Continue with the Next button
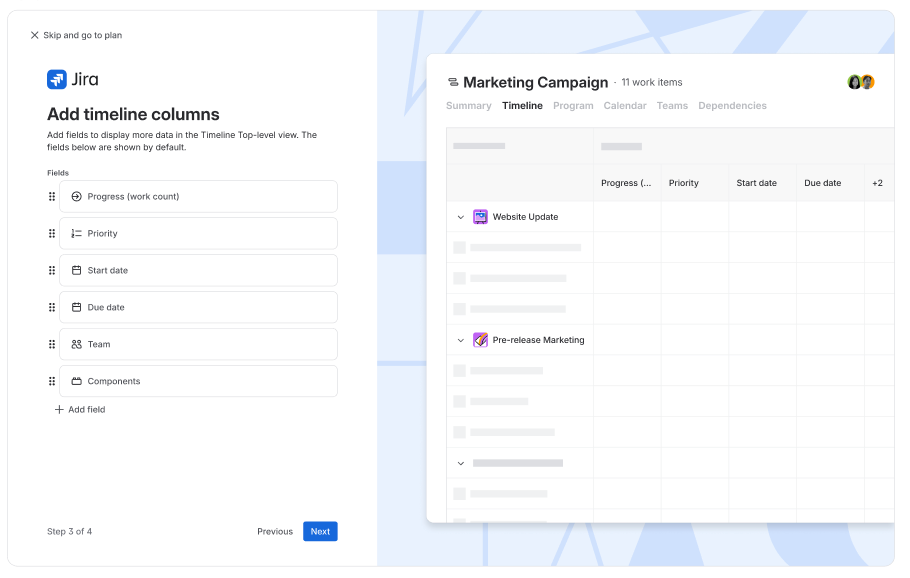The height and width of the screenshot is (578, 910). click(x=320, y=532)
